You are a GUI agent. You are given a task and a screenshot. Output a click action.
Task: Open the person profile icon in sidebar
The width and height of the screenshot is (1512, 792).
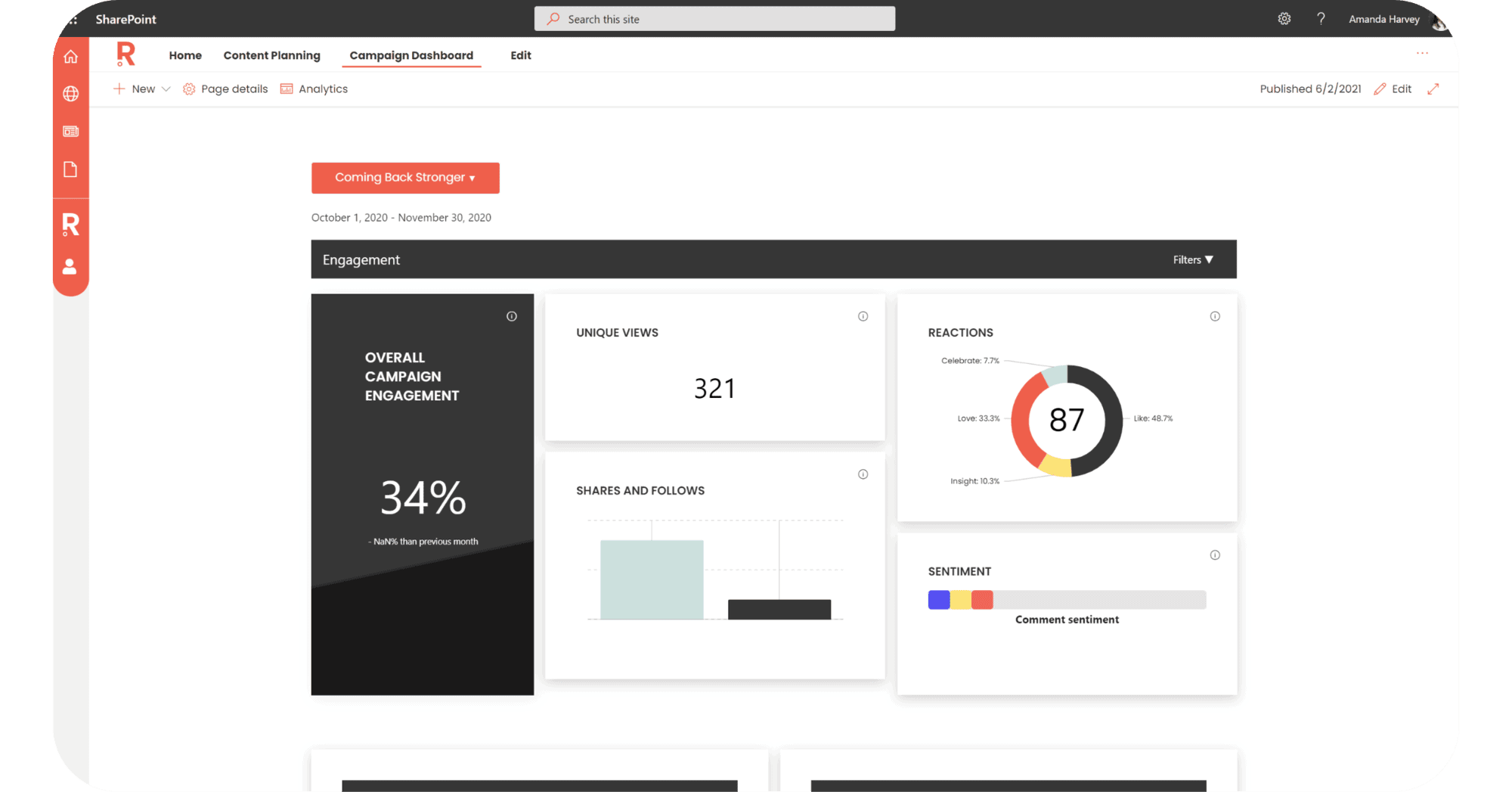pyautogui.click(x=70, y=266)
